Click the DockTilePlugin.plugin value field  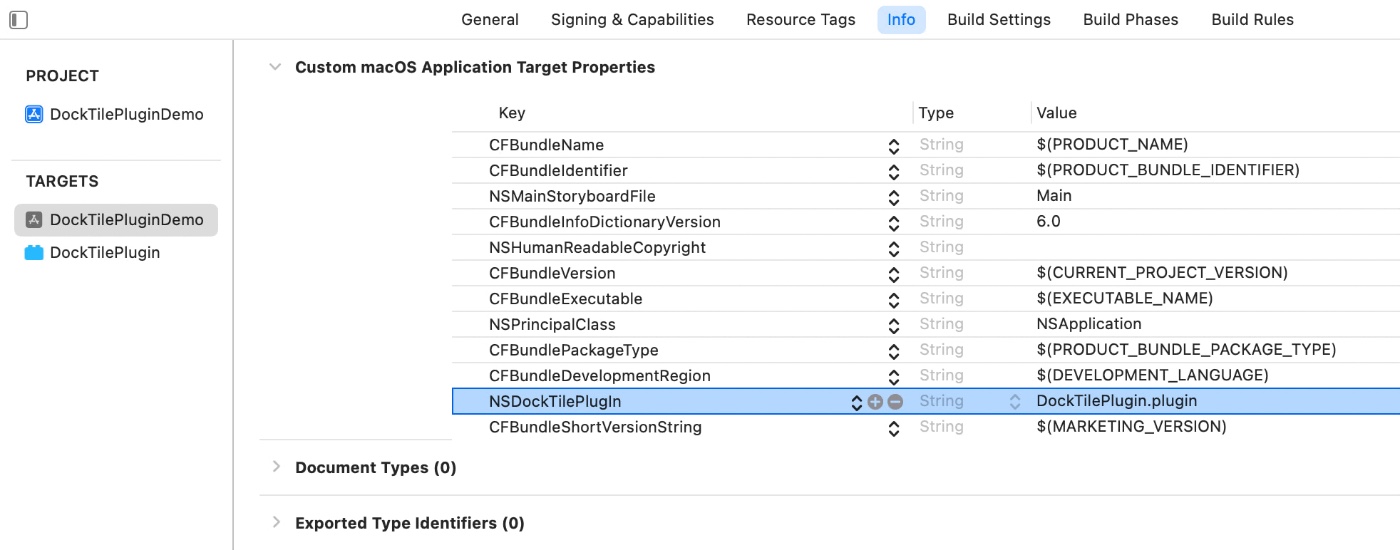click(x=1117, y=401)
